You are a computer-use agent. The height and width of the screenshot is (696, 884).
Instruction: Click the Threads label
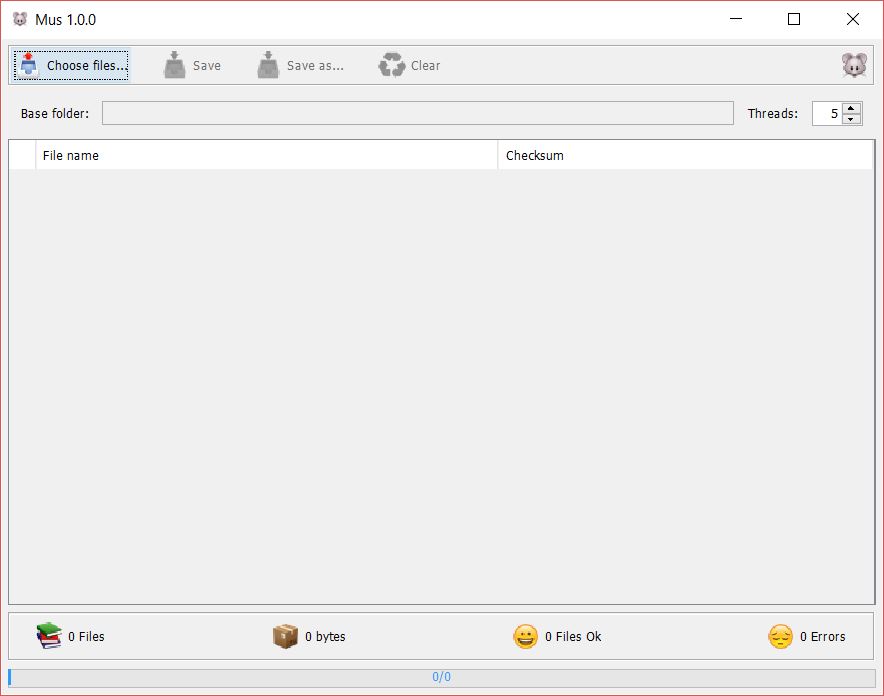(772, 113)
